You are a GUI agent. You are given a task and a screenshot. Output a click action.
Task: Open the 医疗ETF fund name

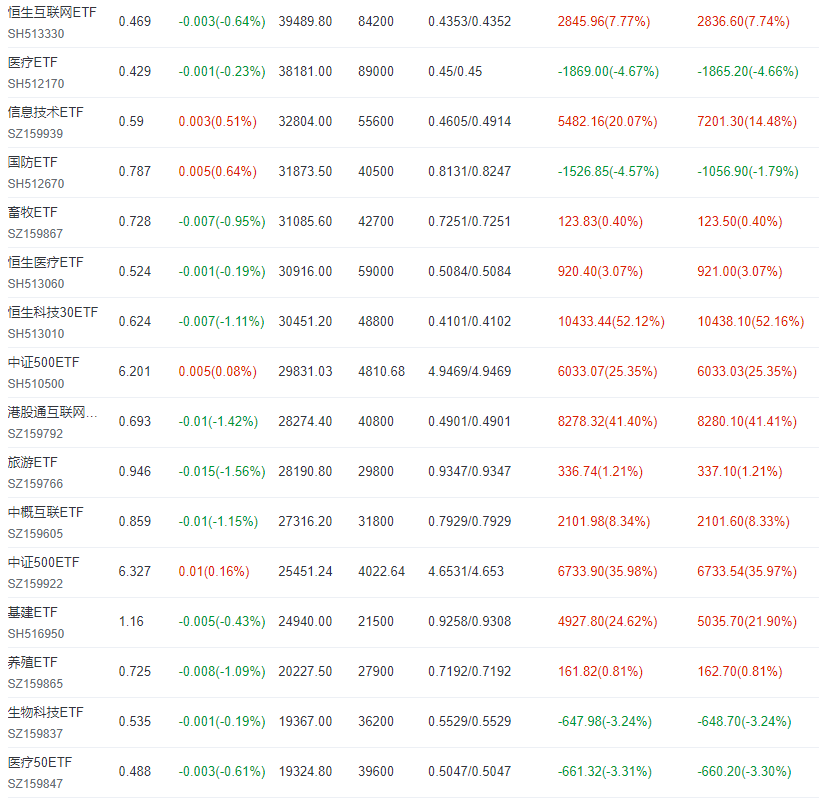(32, 63)
